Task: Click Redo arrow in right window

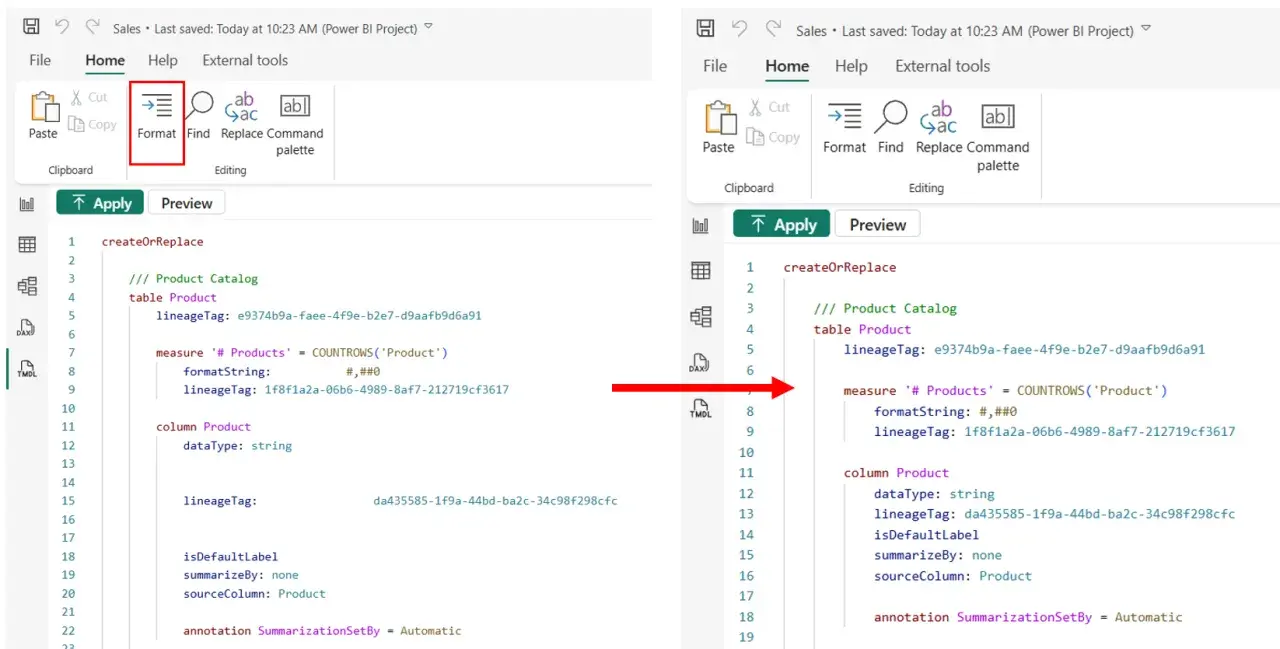Action: click(x=773, y=30)
